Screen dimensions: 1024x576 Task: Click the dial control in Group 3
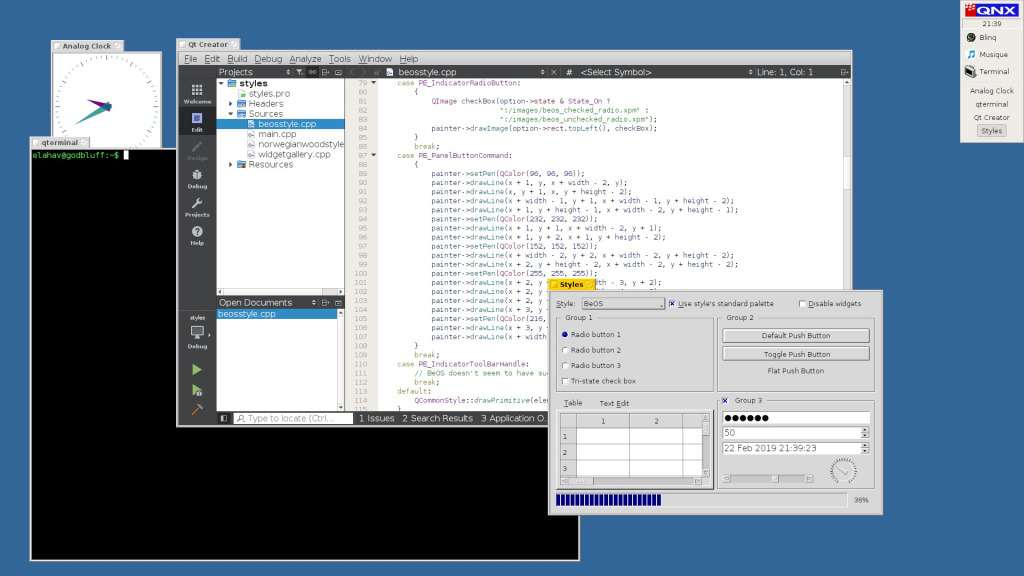click(x=843, y=471)
